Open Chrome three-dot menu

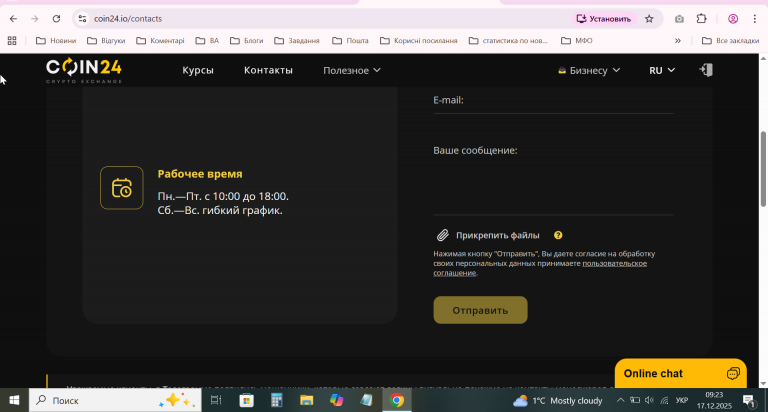[754, 19]
